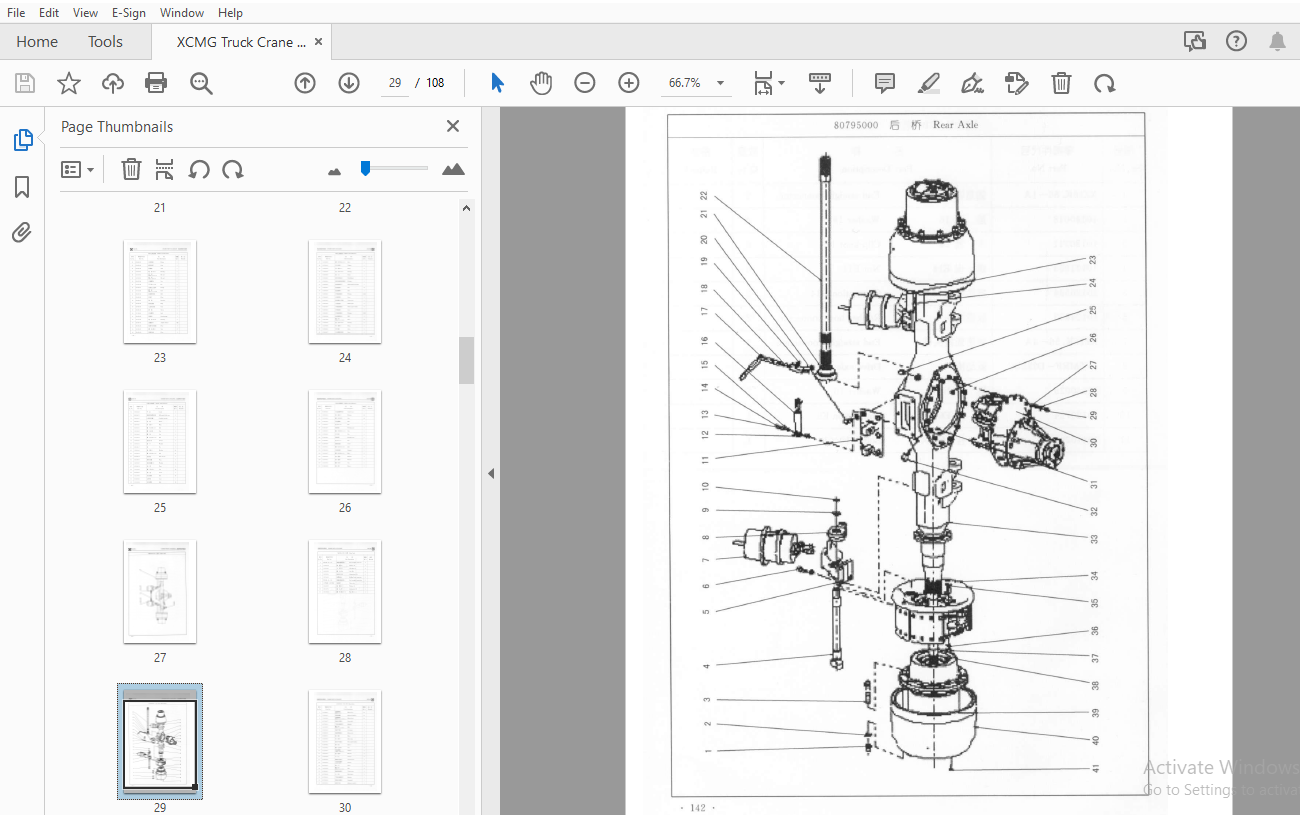
Task: Click the thumbnails panel scrollbar thumb
Action: tap(466, 360)
